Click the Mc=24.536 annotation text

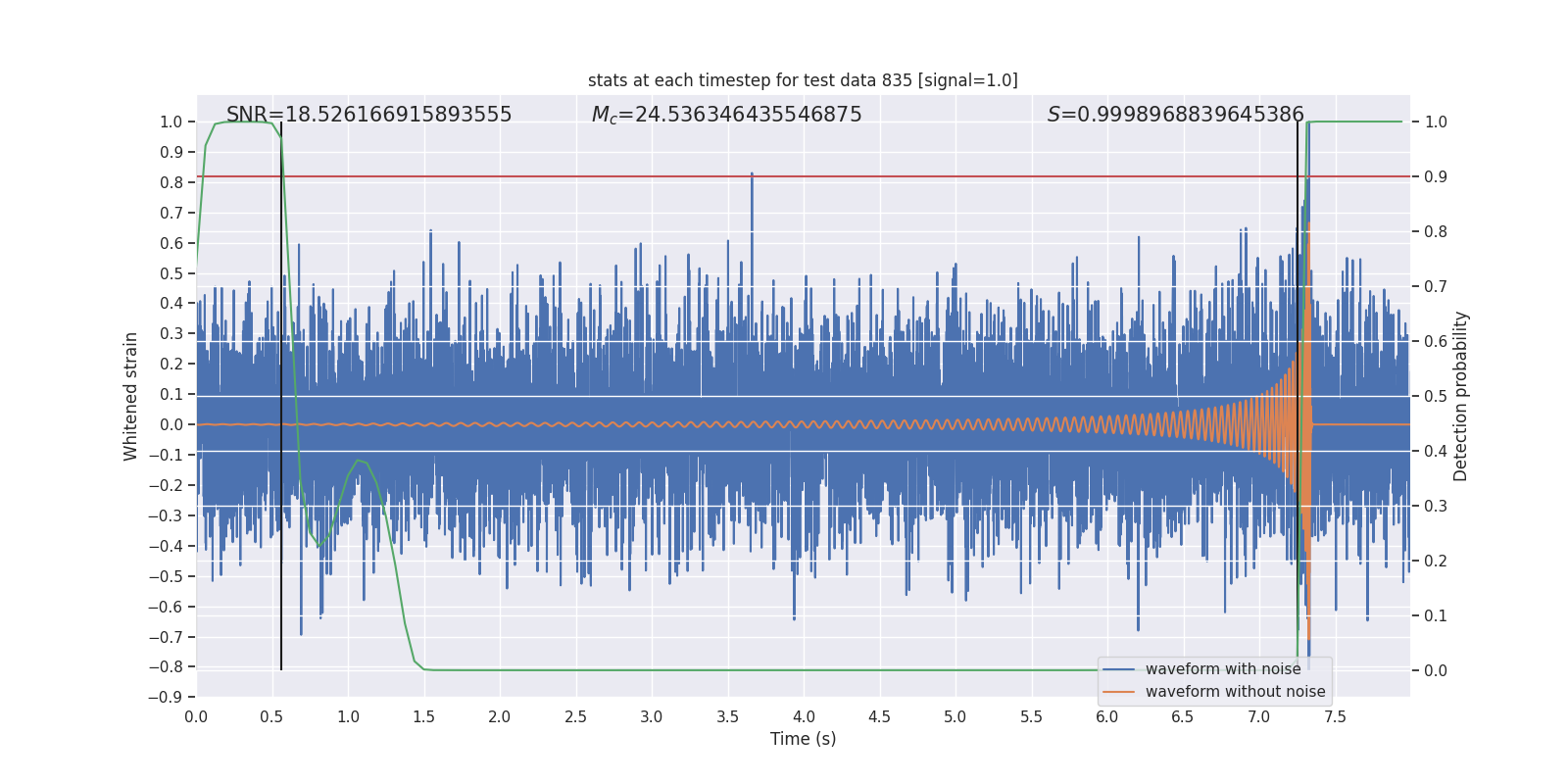pyautogui.click(x=726, y=115)
